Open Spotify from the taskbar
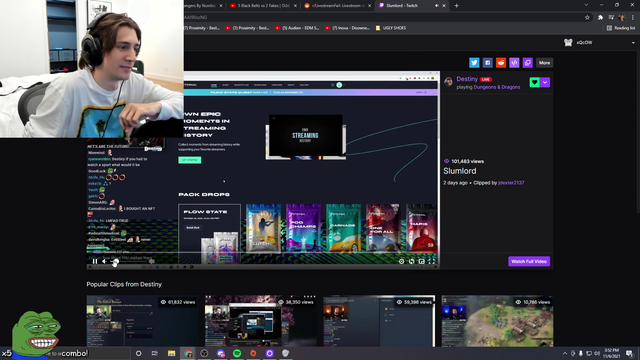The width and height of the screenshot is (640, 360). click(237, 353)
